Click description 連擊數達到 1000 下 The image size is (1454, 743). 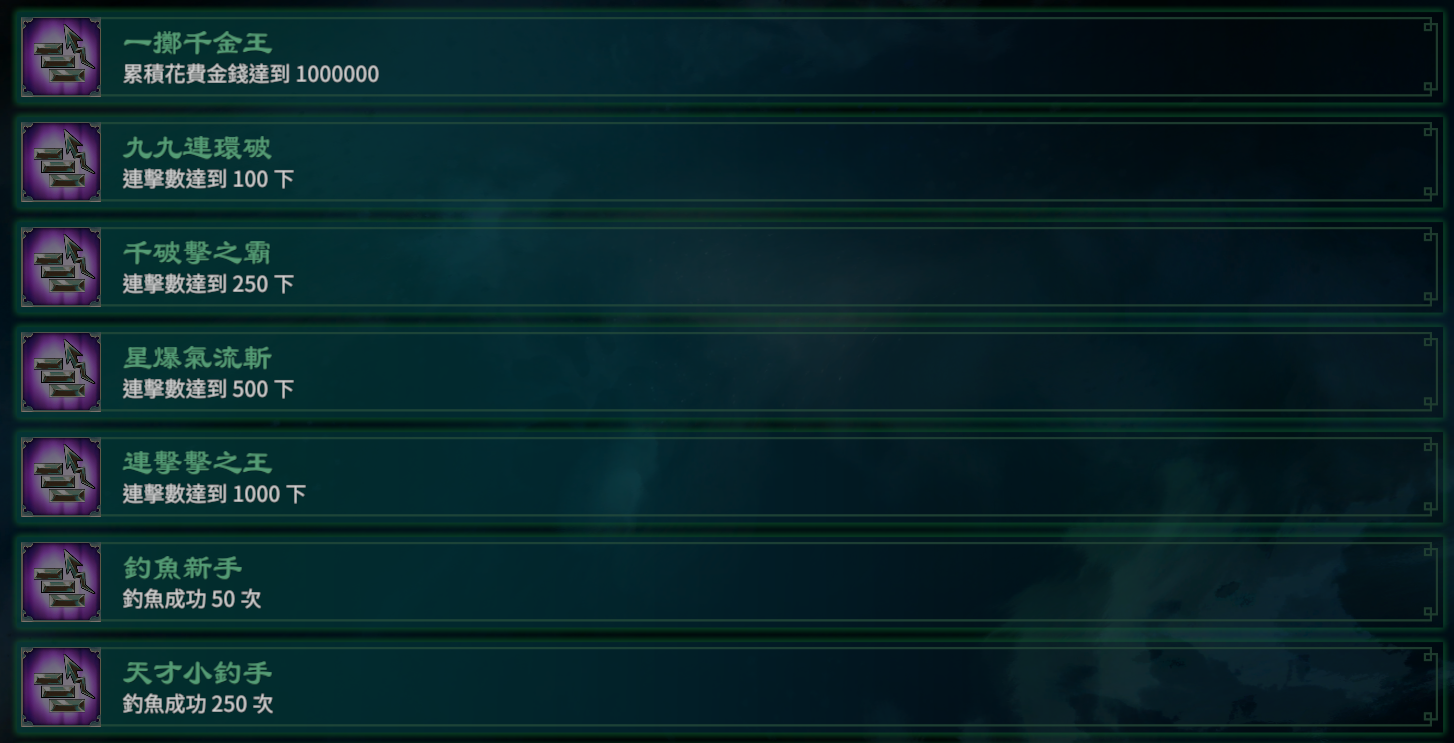coord(214,495)
